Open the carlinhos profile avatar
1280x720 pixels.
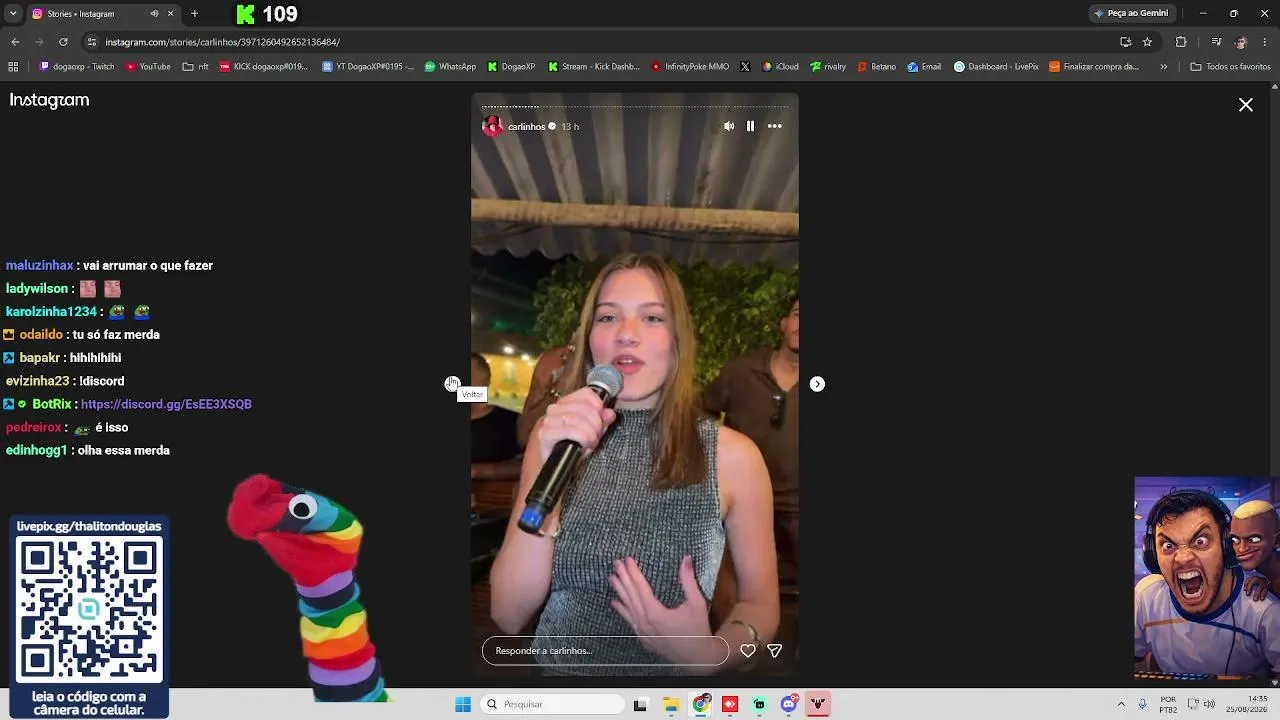[x=493, y=126]
